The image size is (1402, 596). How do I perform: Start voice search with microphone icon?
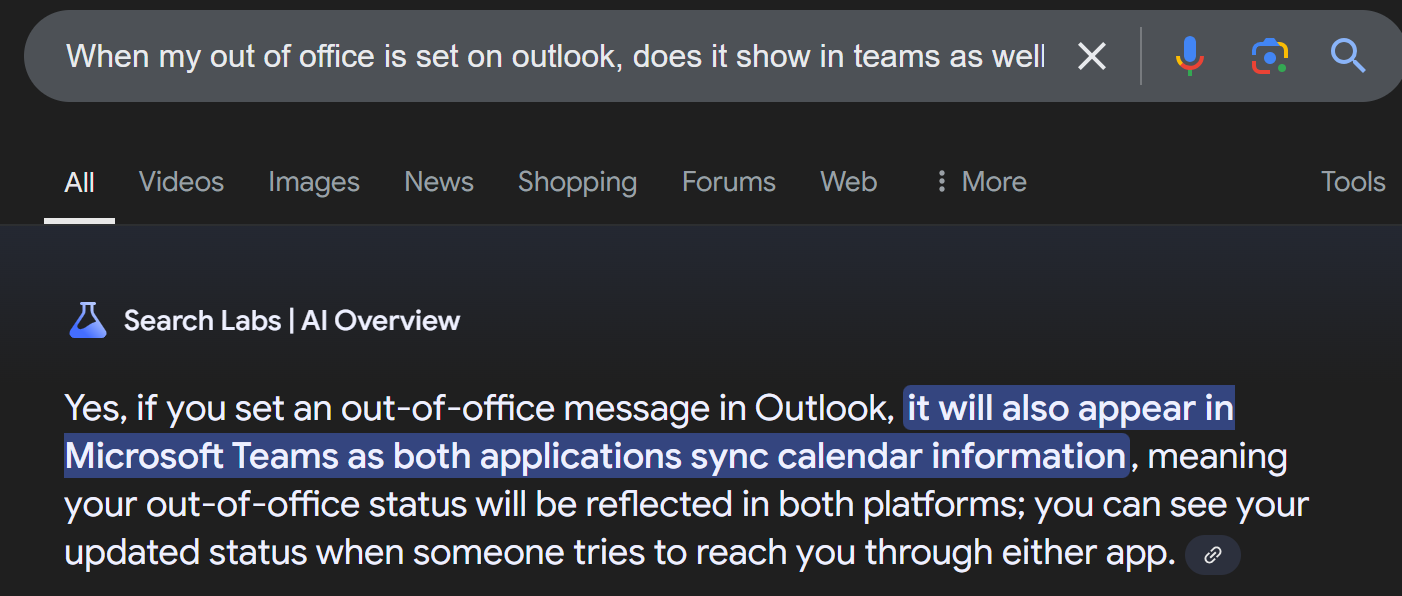click(x=1190, y=57)
